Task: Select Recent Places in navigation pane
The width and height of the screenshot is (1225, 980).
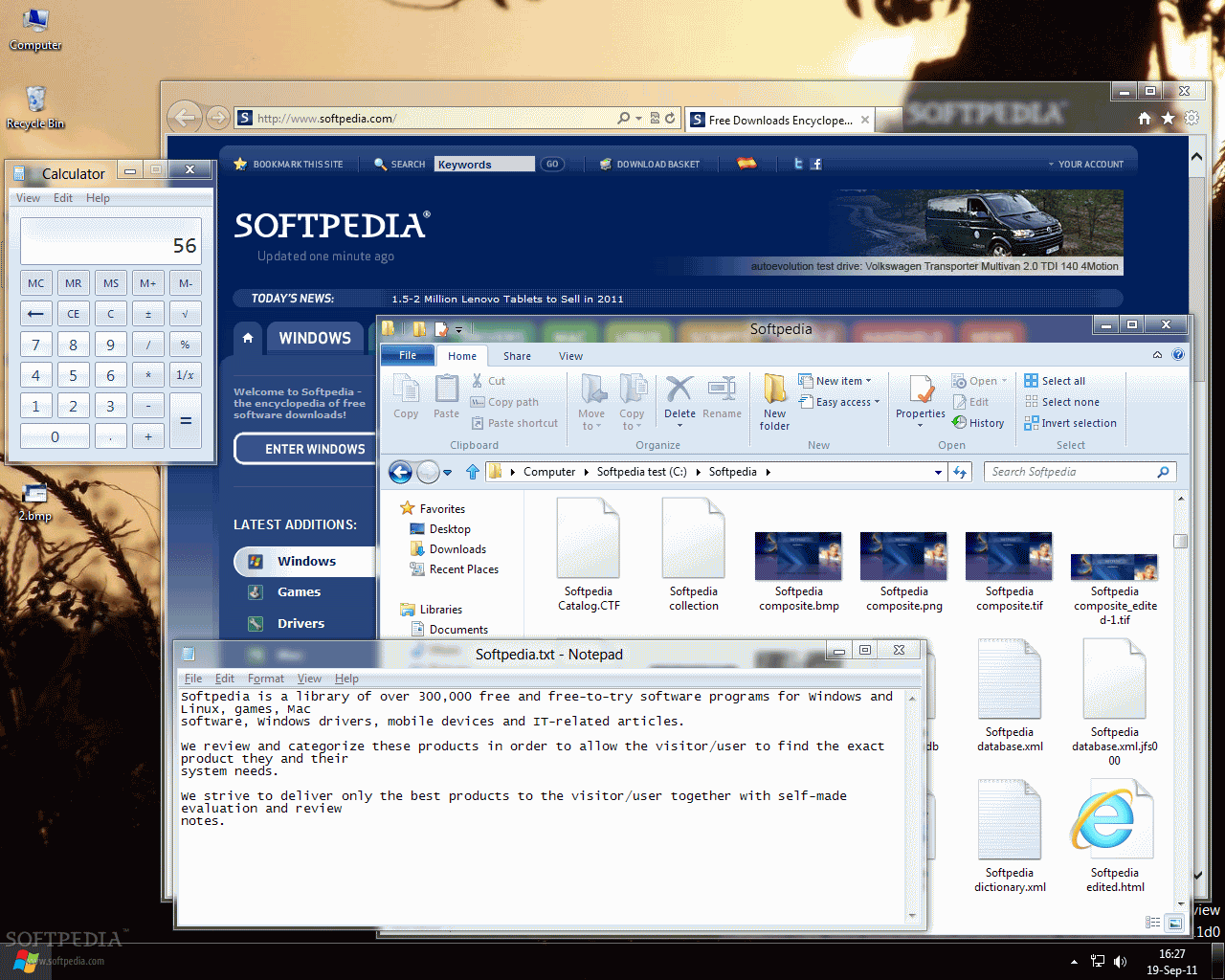Action: pyautogui.click(x=455, y=569)
